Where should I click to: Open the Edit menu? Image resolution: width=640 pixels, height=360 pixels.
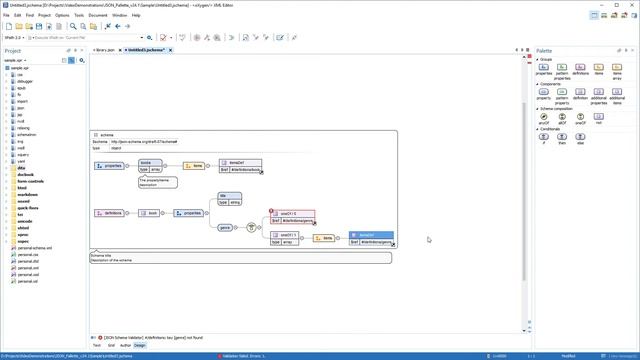point(18,16)
